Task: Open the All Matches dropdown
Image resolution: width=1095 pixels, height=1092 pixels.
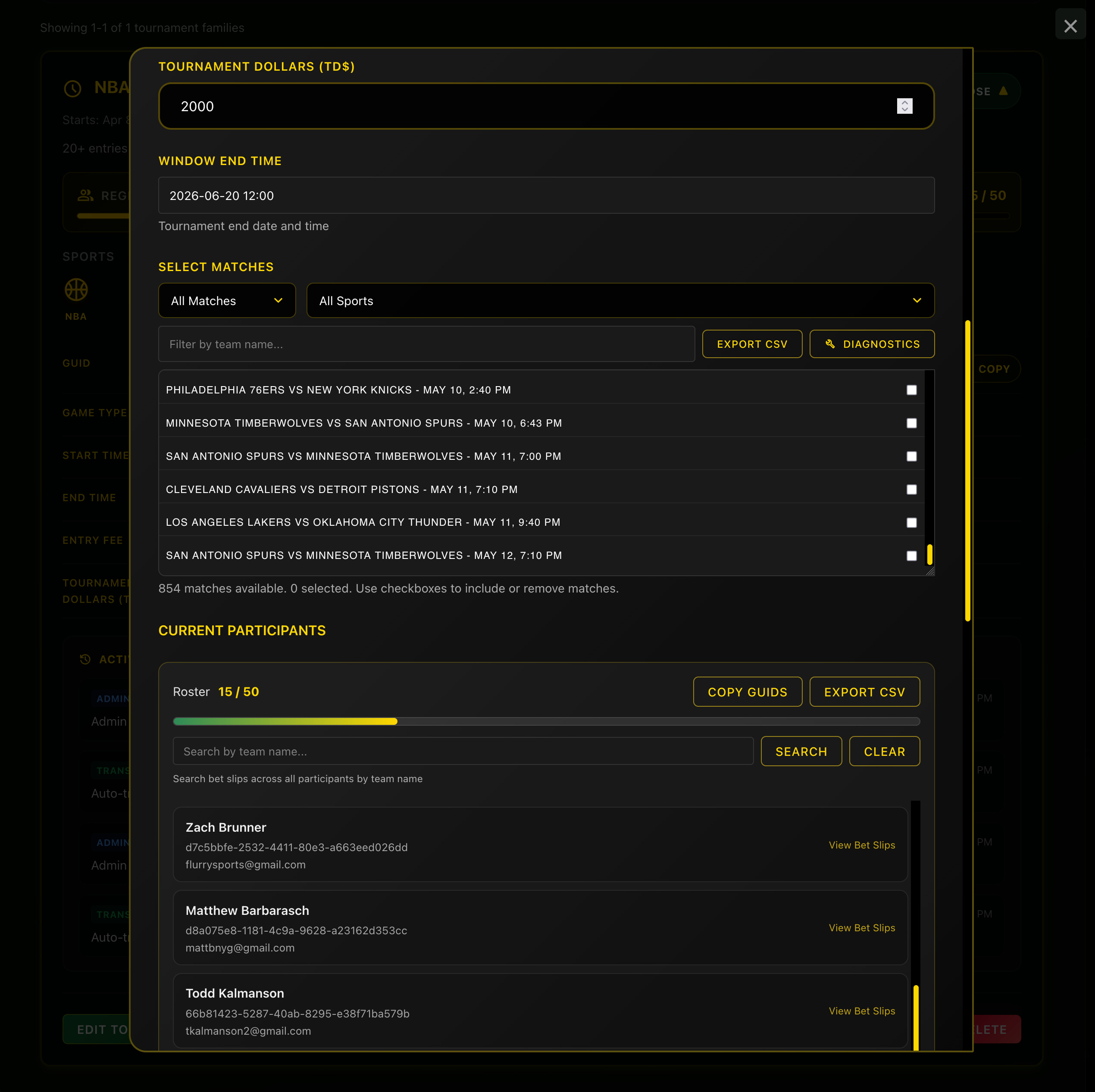Action: click(227, 301)
